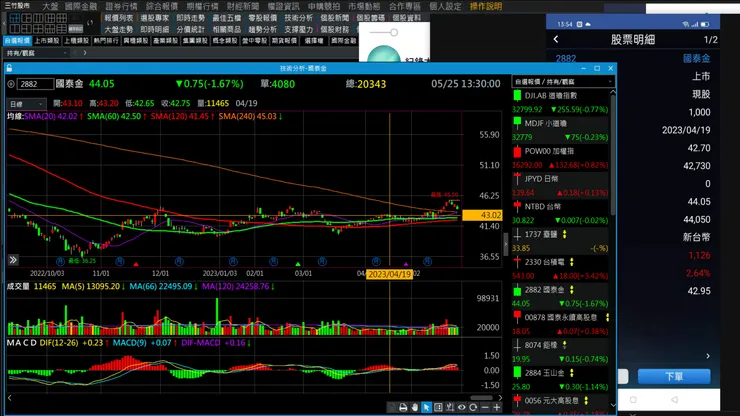Select the hand pan tool
This screenshot has width=740, height=416.
pos(415,407)
